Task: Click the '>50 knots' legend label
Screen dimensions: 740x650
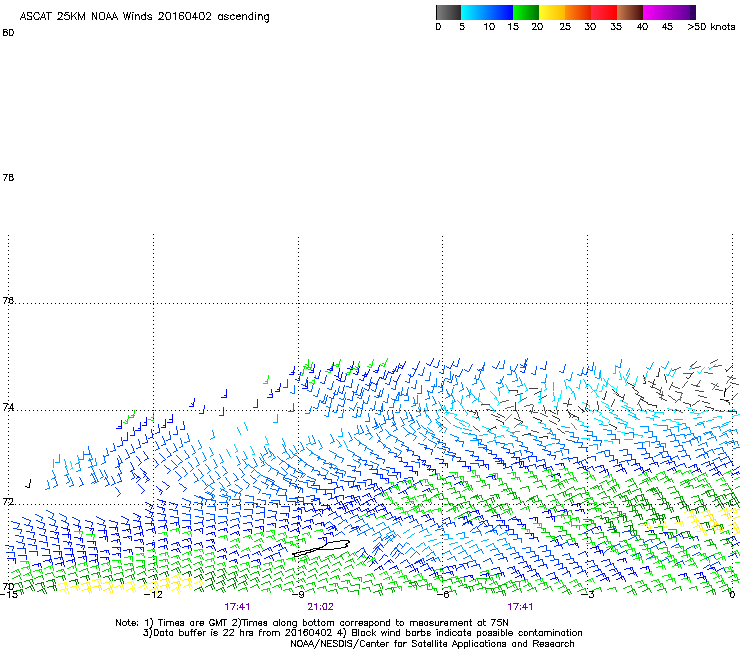Action: 711,27
